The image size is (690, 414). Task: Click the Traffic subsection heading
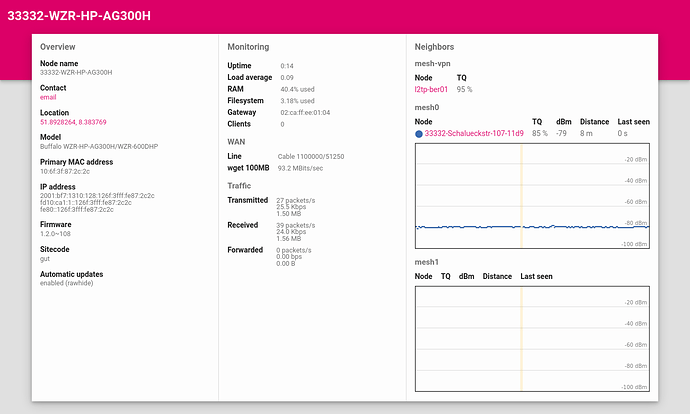tap(239, 186)
